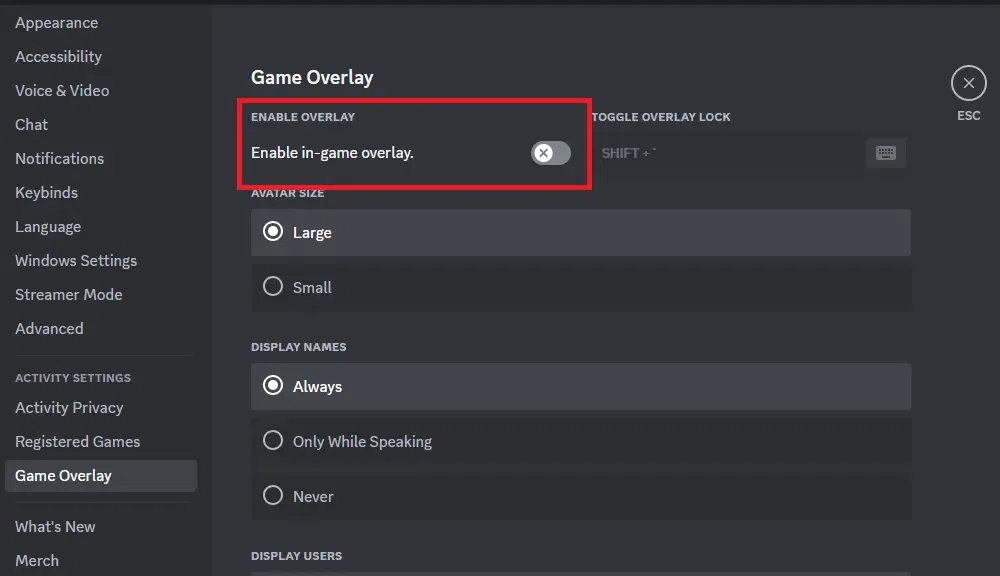Screen dimensions: 1000x576
Task: Open the What's New link
Action: click(55, 526)
